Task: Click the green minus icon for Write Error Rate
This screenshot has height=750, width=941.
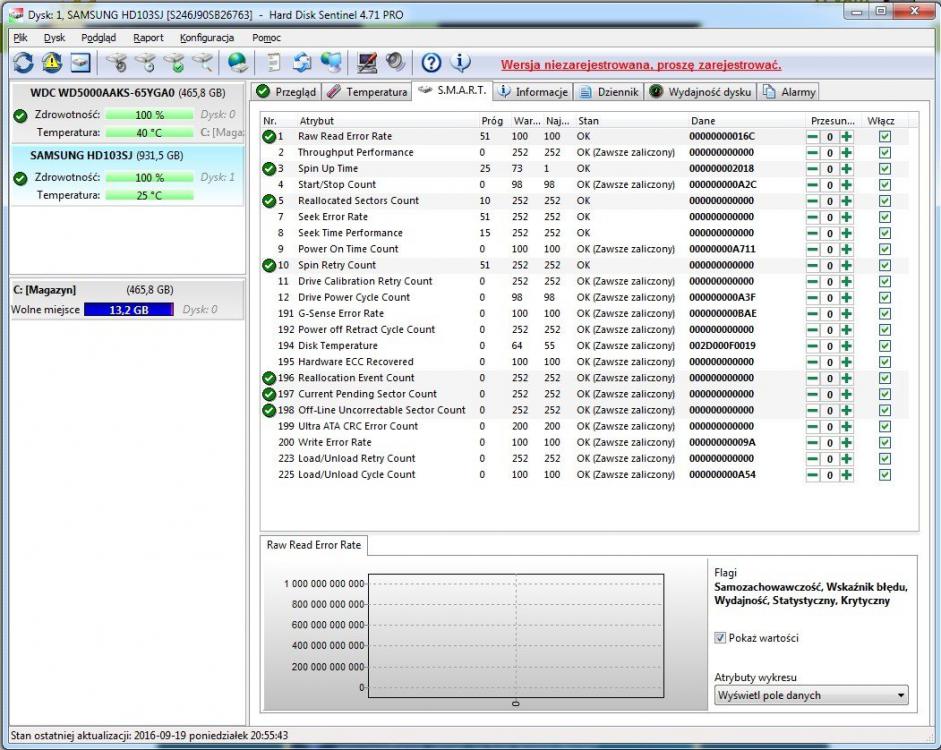Action: click(813, 443)
